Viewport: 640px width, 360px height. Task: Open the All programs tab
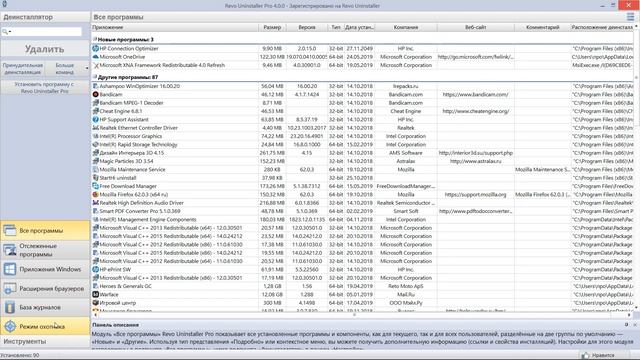(x=45, y=231)
